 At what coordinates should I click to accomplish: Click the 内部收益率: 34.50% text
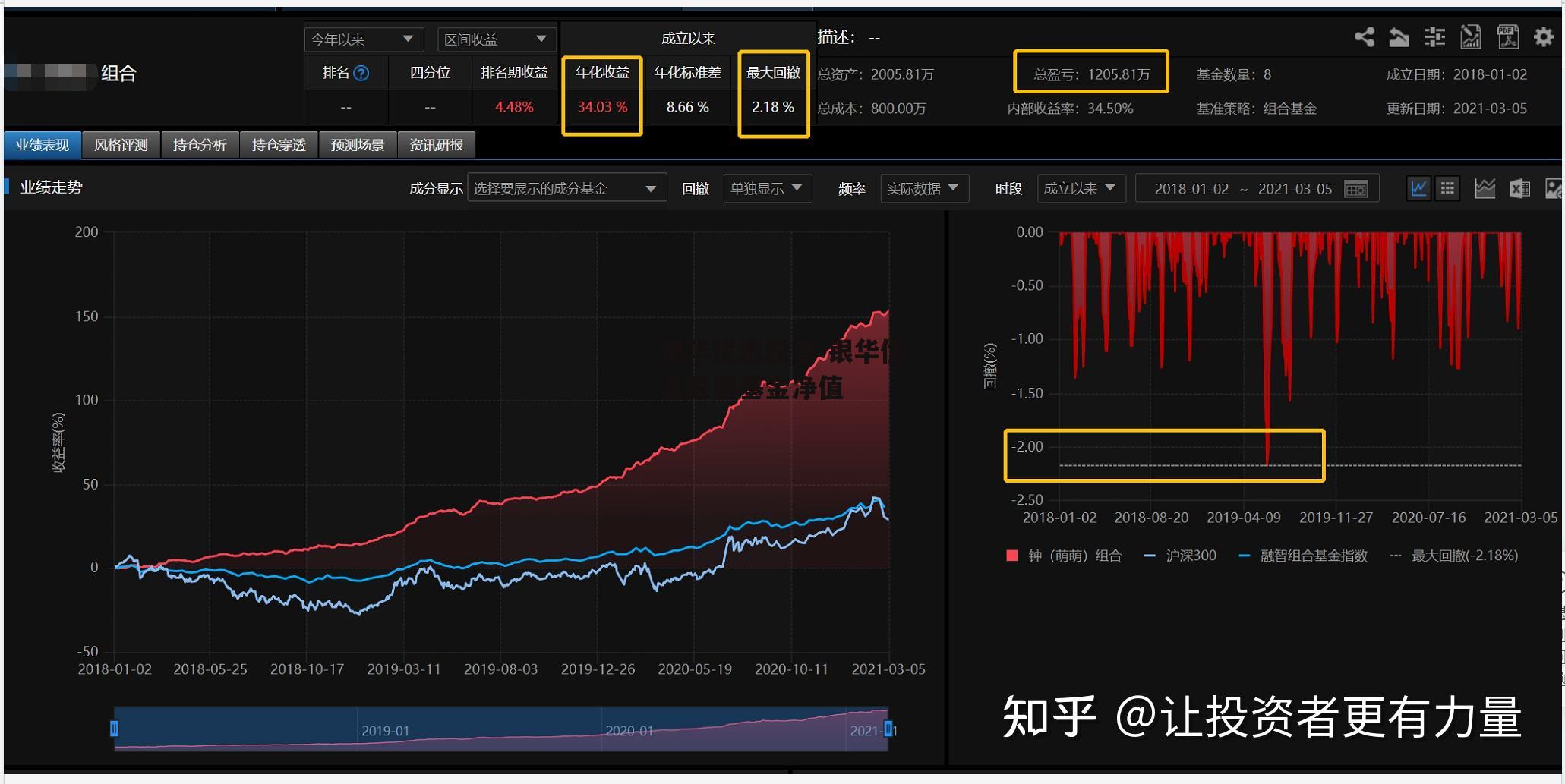click(x=1070, y=109)
